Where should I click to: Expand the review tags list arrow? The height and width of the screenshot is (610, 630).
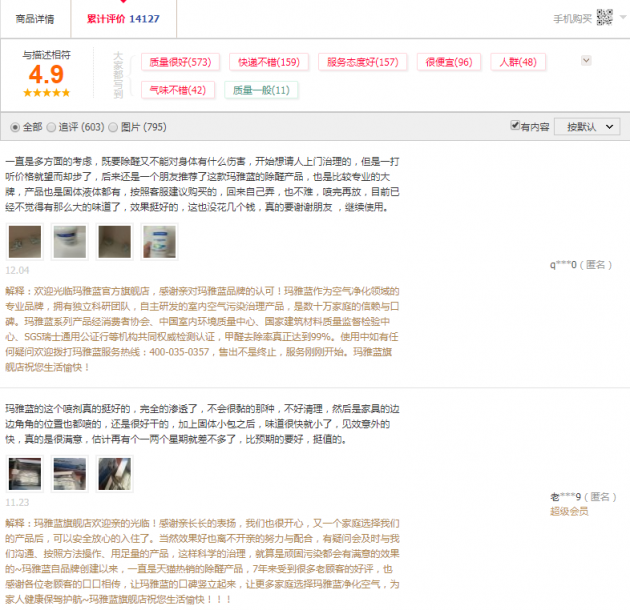[586, 61]
